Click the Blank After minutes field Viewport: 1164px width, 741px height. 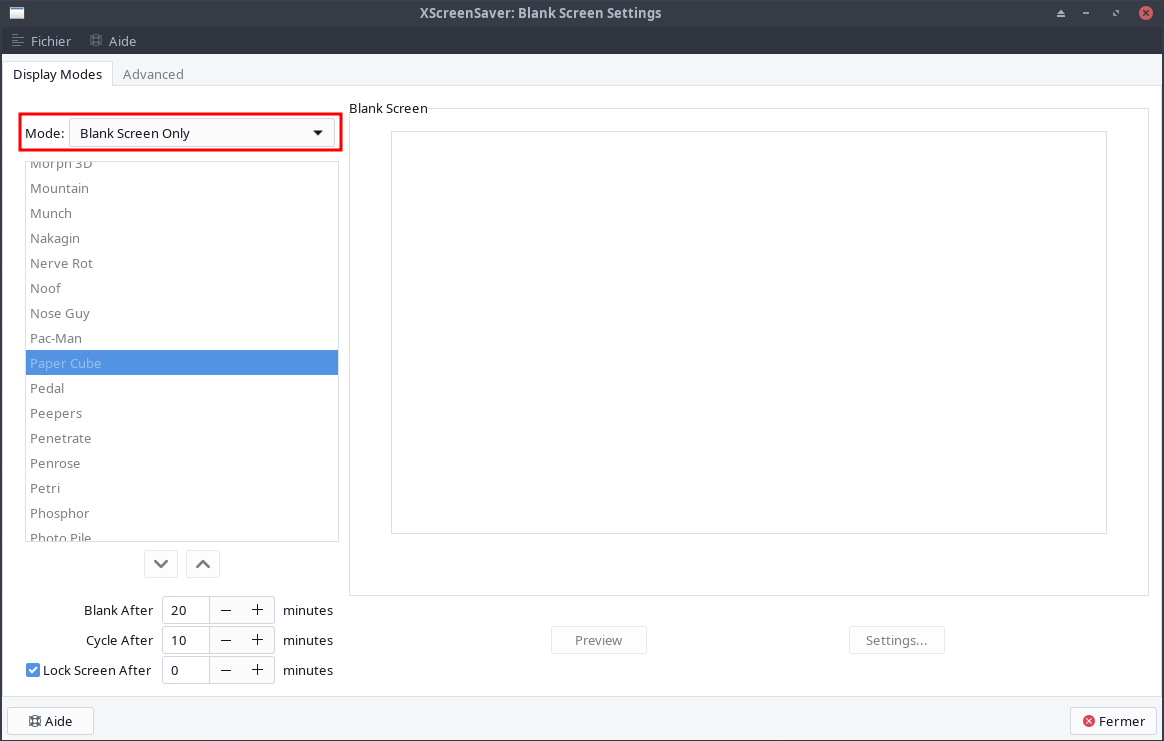pos(185,610)
